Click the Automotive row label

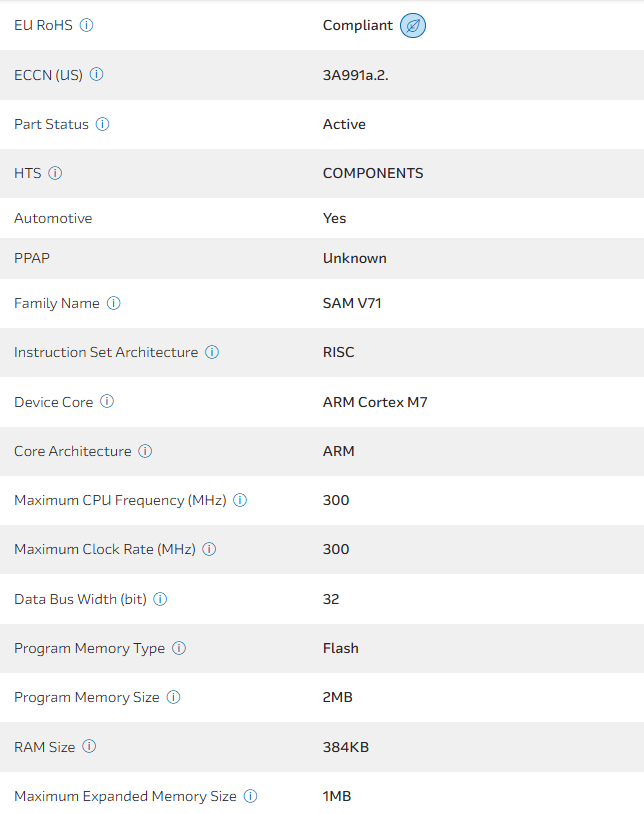[53, 218]
